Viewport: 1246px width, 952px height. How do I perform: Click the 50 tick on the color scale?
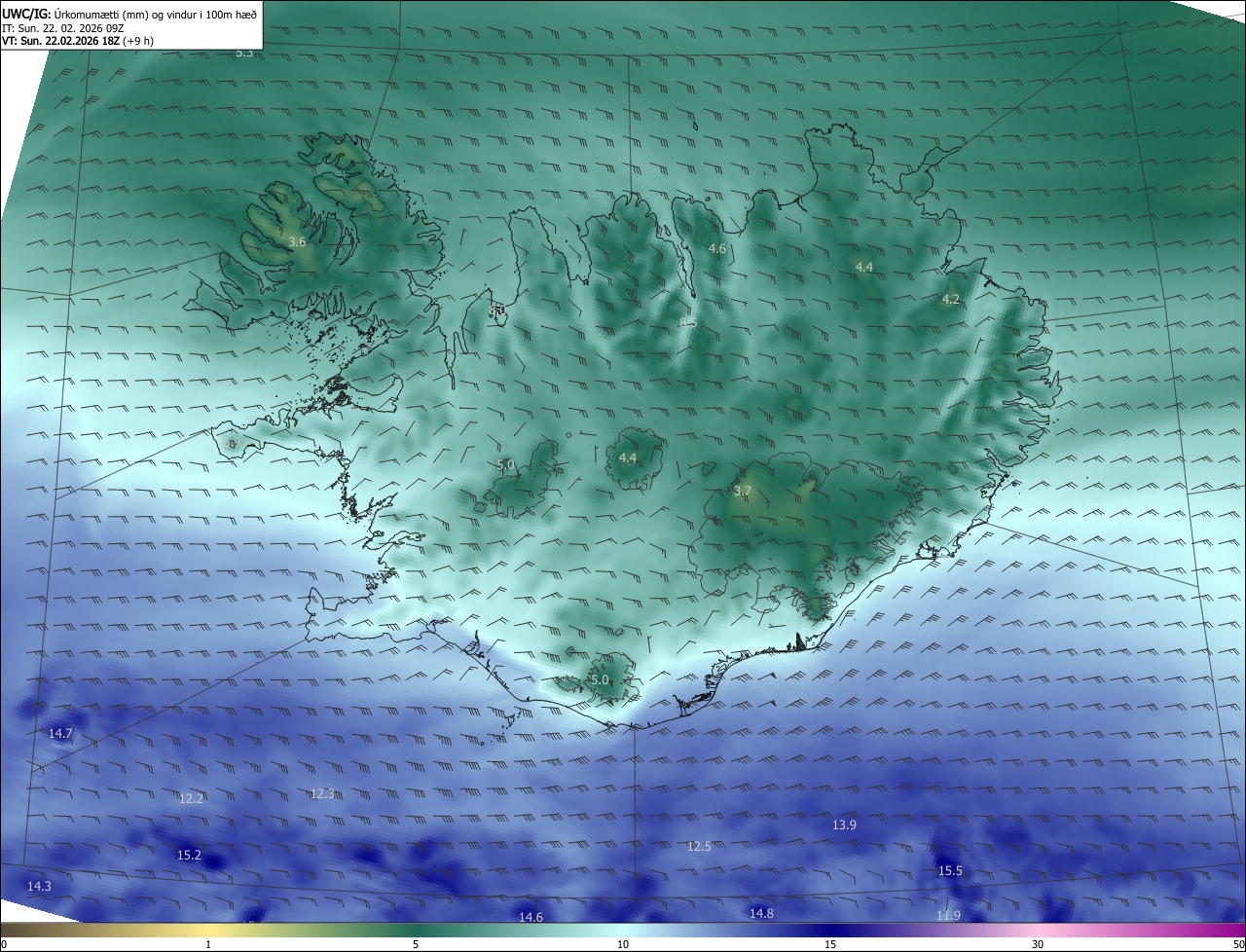click(x=1239, y=944)
